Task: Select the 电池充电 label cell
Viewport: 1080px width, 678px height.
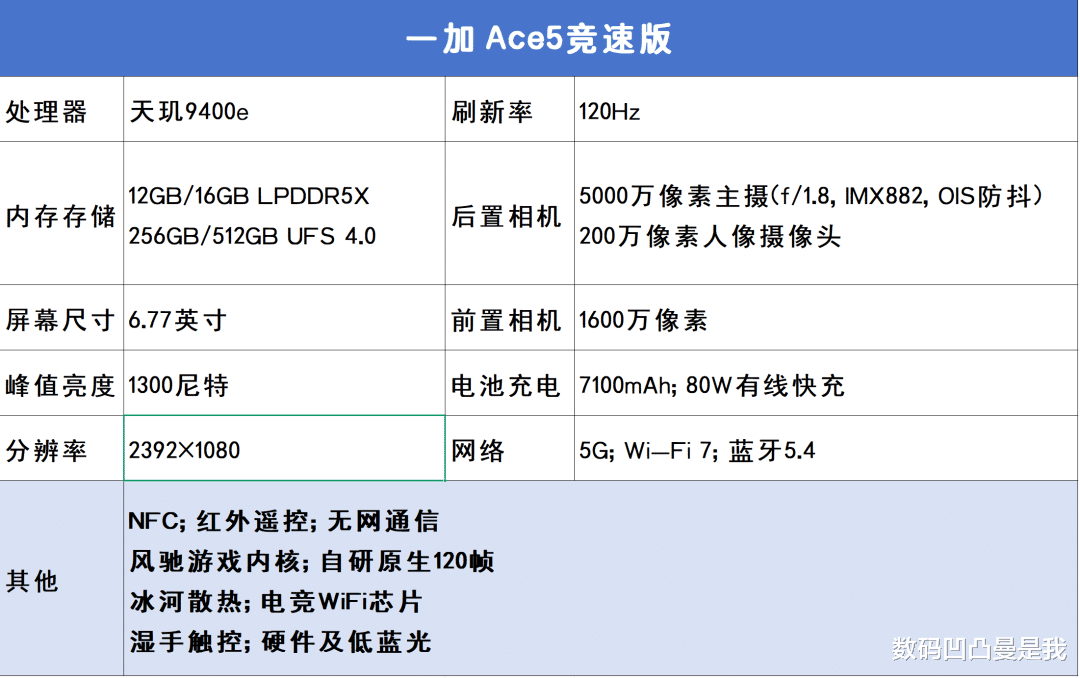Action: [x=510, y=383]
